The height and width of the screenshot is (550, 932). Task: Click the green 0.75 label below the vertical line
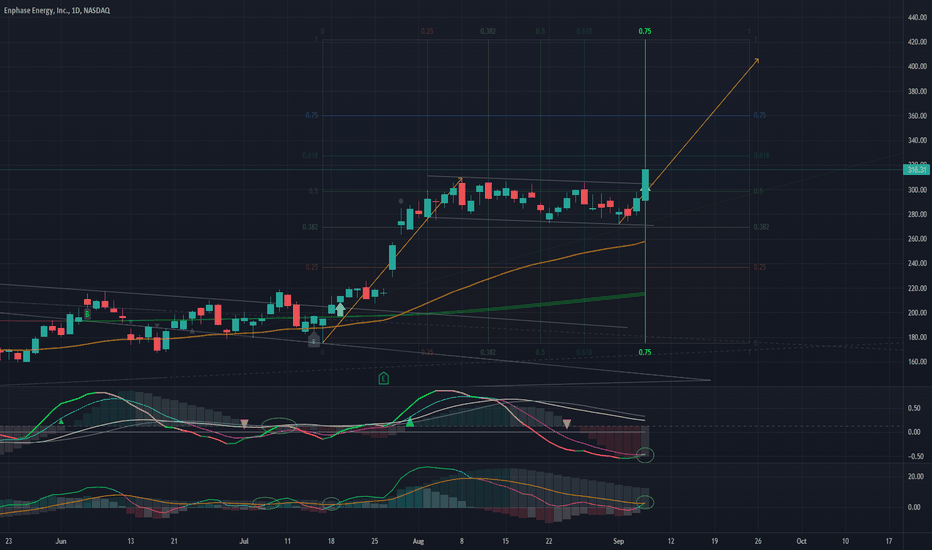(645, 352)
